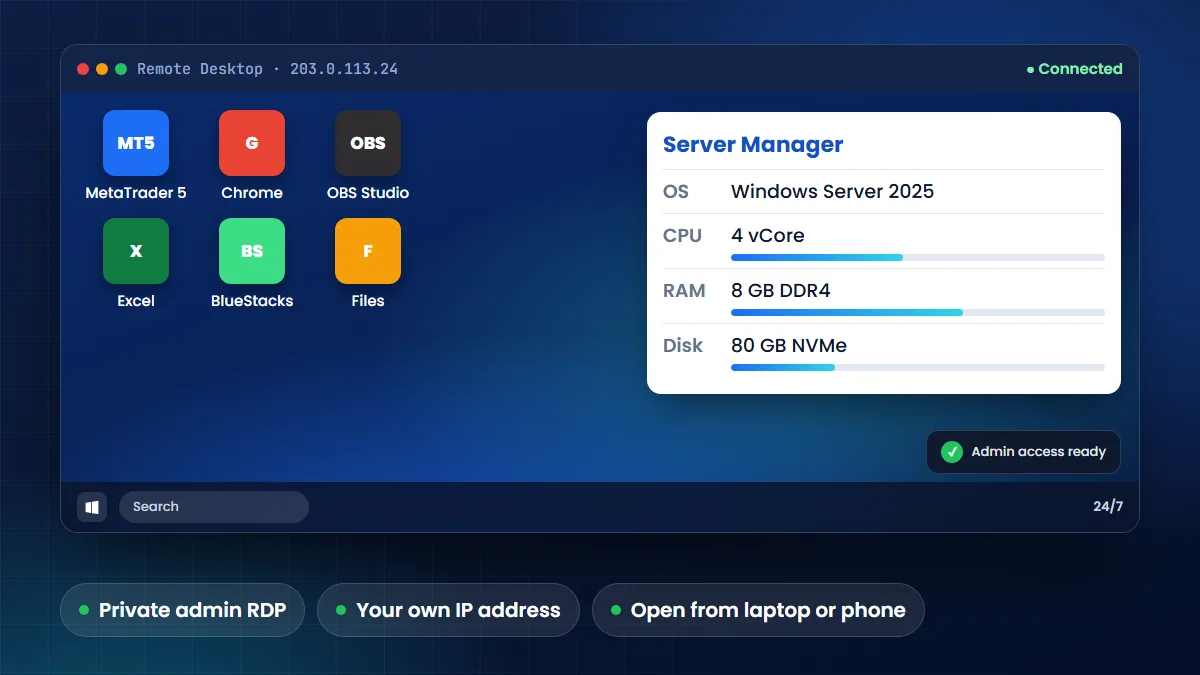The width and height of the screenshot is (1200, 675).
Task: Click the Admin access ready notification
Action: (x=1024, y=452)
